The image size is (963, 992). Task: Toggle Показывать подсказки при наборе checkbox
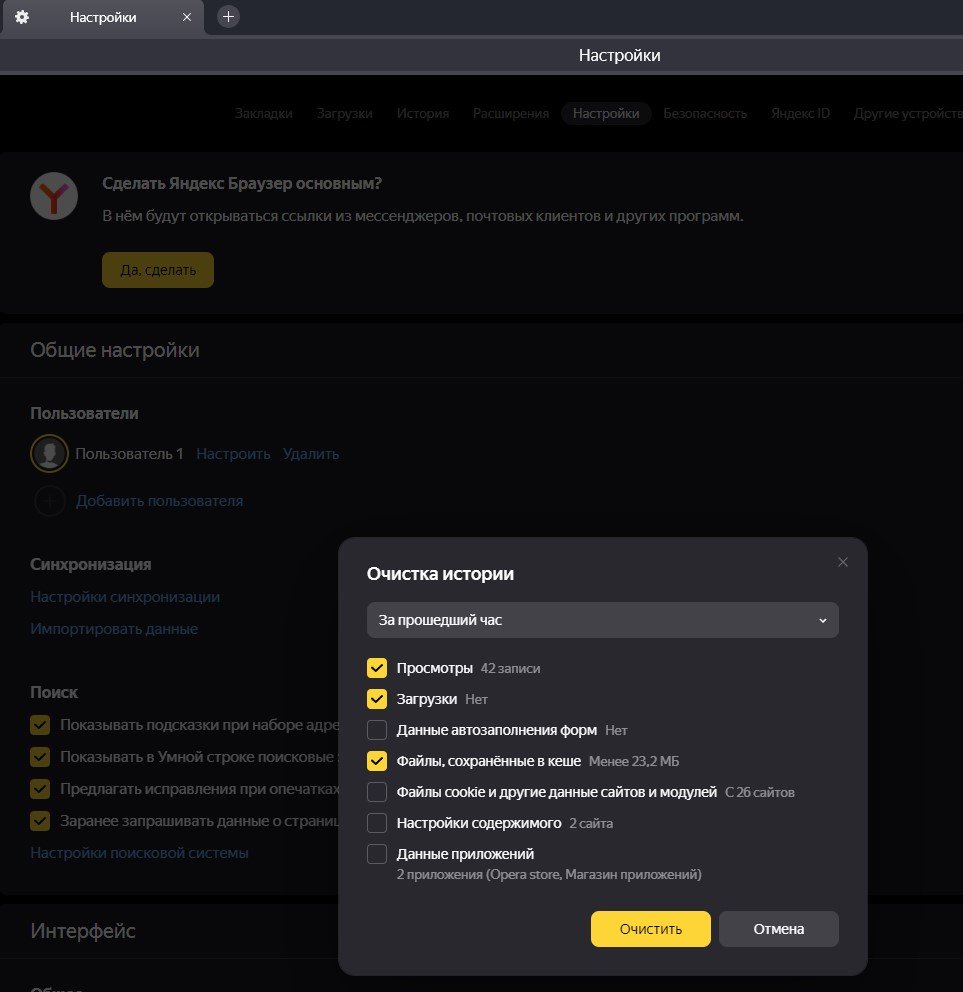click(40, 725)
